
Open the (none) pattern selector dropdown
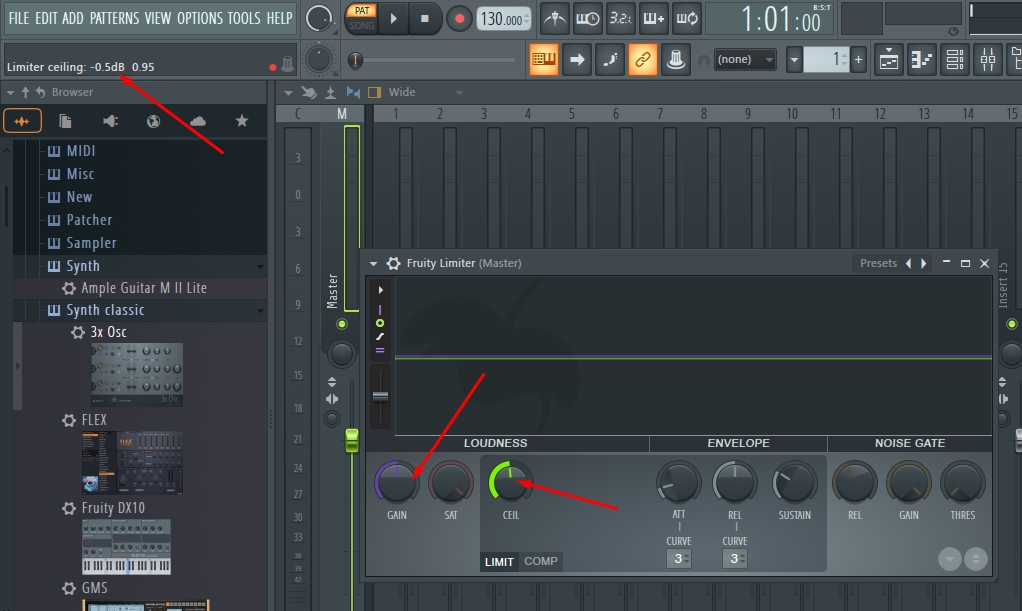click(x=745, y=59)
